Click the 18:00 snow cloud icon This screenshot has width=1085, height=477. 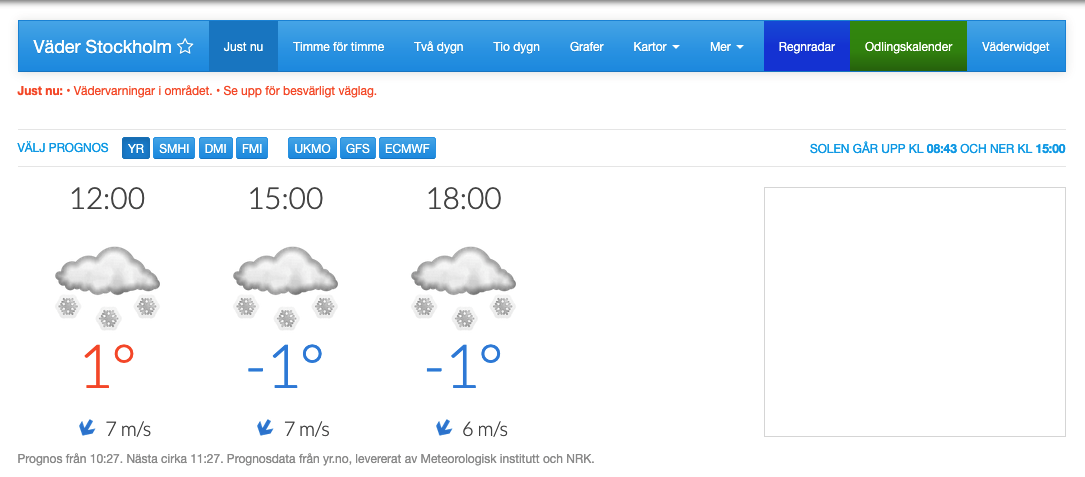point(464,286)
